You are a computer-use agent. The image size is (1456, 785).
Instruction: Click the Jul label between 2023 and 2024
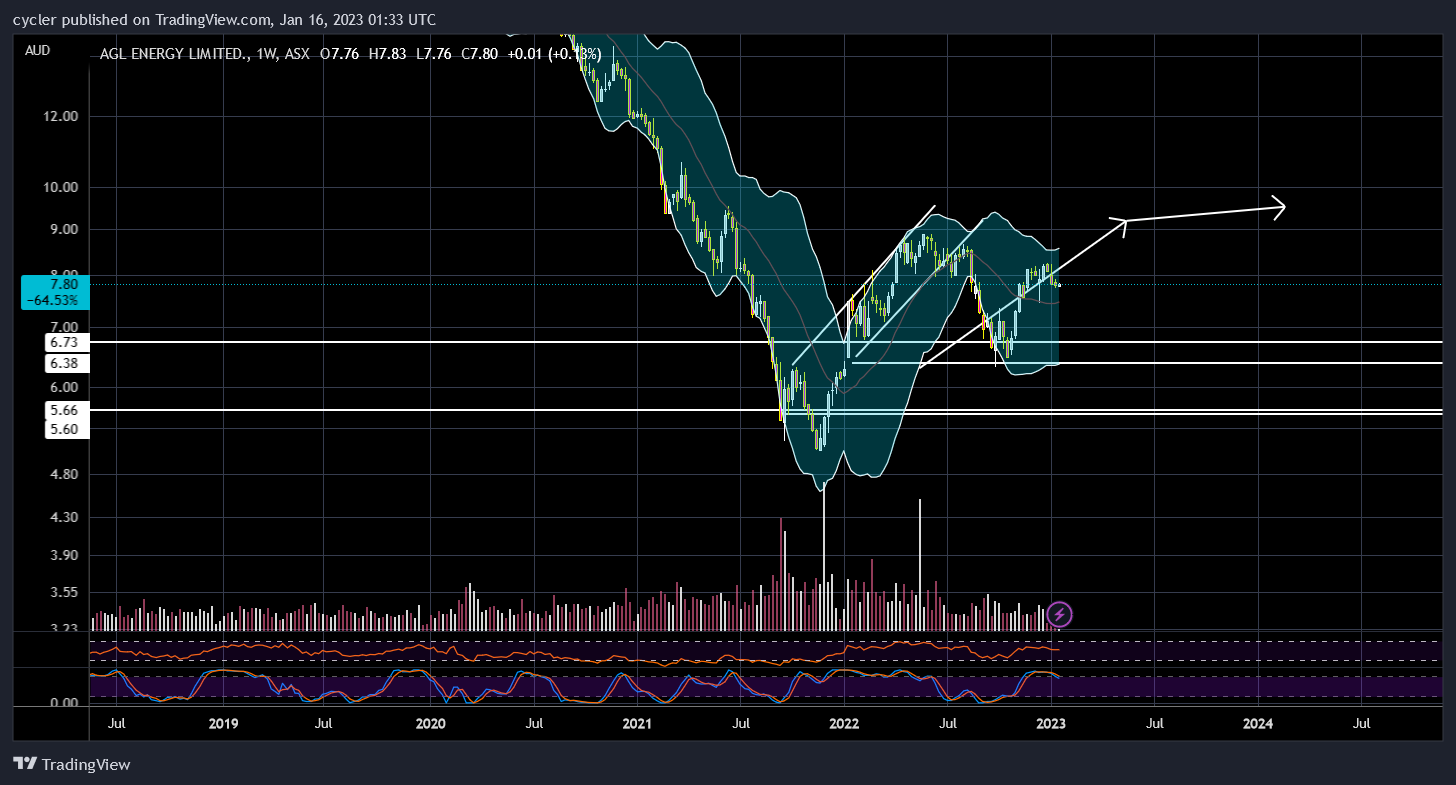click(x=1154, y=722)
